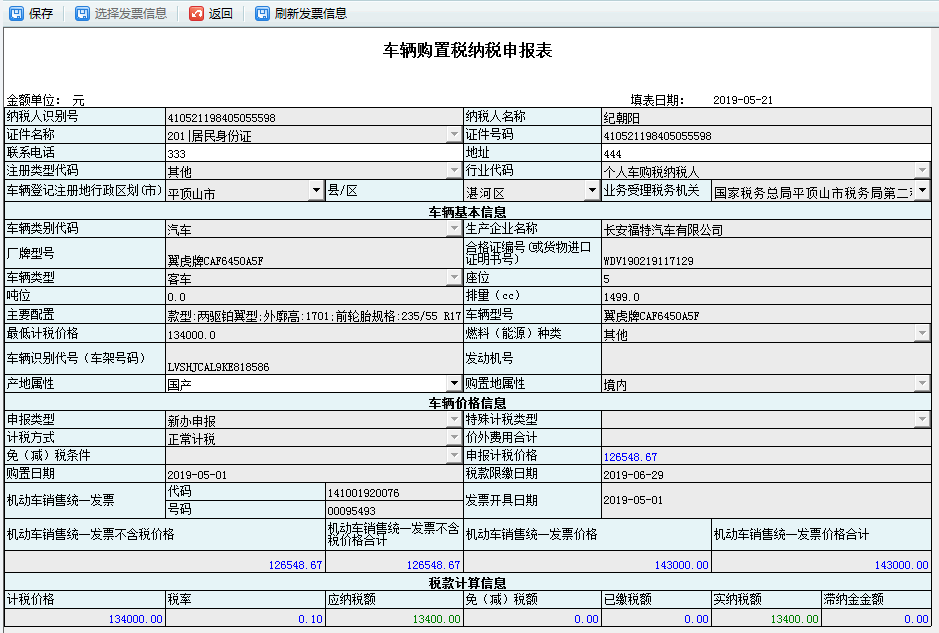939x633 pixels.
Task: Open the 注册类型代码 dropdown
Action: click(453, 172)
